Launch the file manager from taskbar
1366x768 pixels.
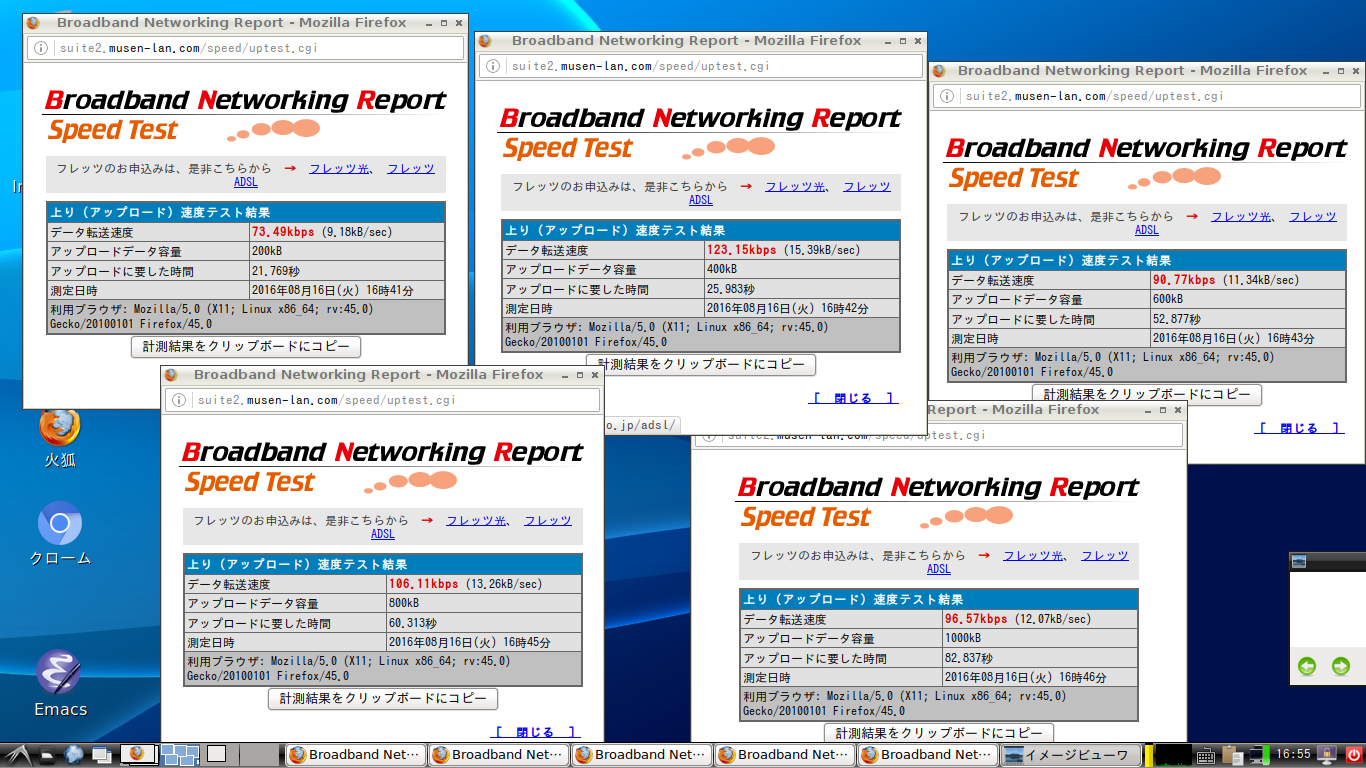pyautogui.click(x=46, y=754)
